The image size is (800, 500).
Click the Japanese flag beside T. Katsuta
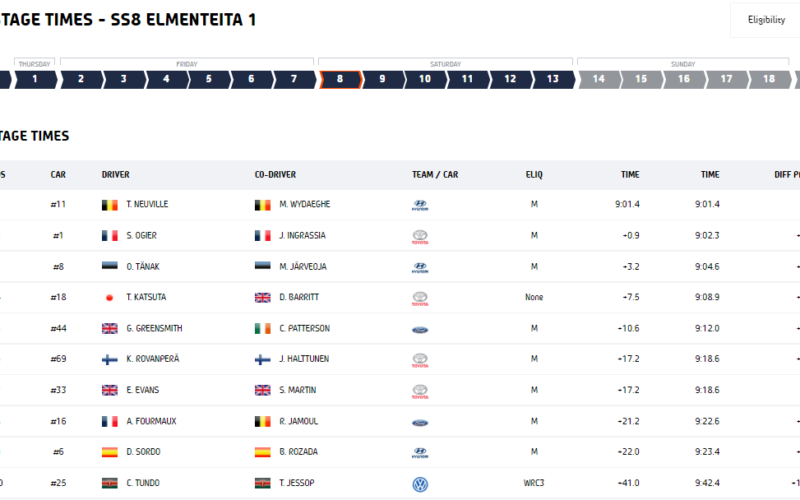click(109, 297)
